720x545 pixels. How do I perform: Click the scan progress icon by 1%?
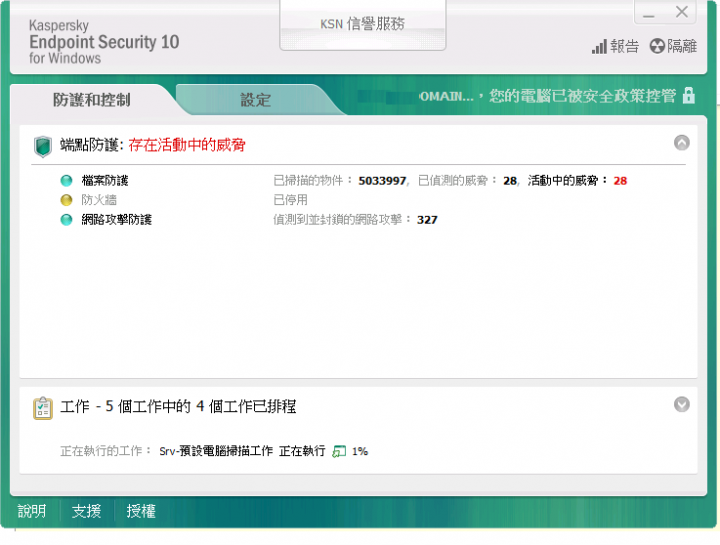coord(339,451)
